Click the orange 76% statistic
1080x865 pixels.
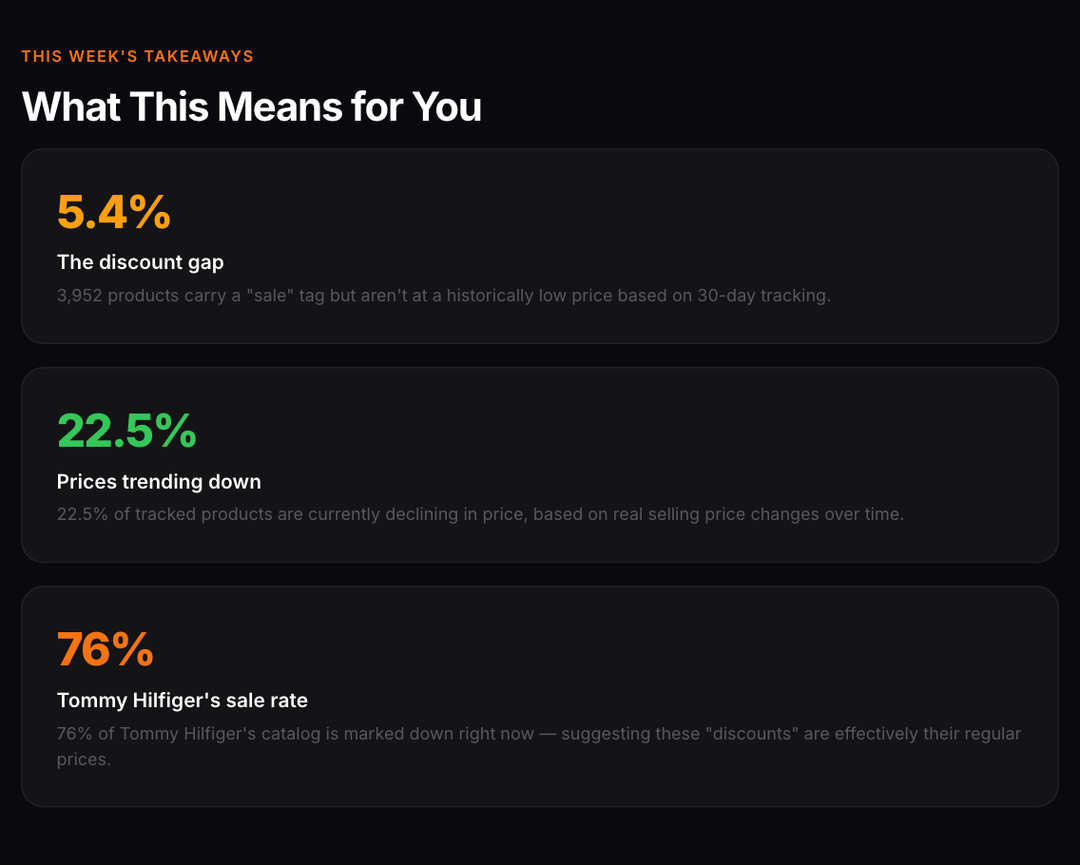point(105,650)
